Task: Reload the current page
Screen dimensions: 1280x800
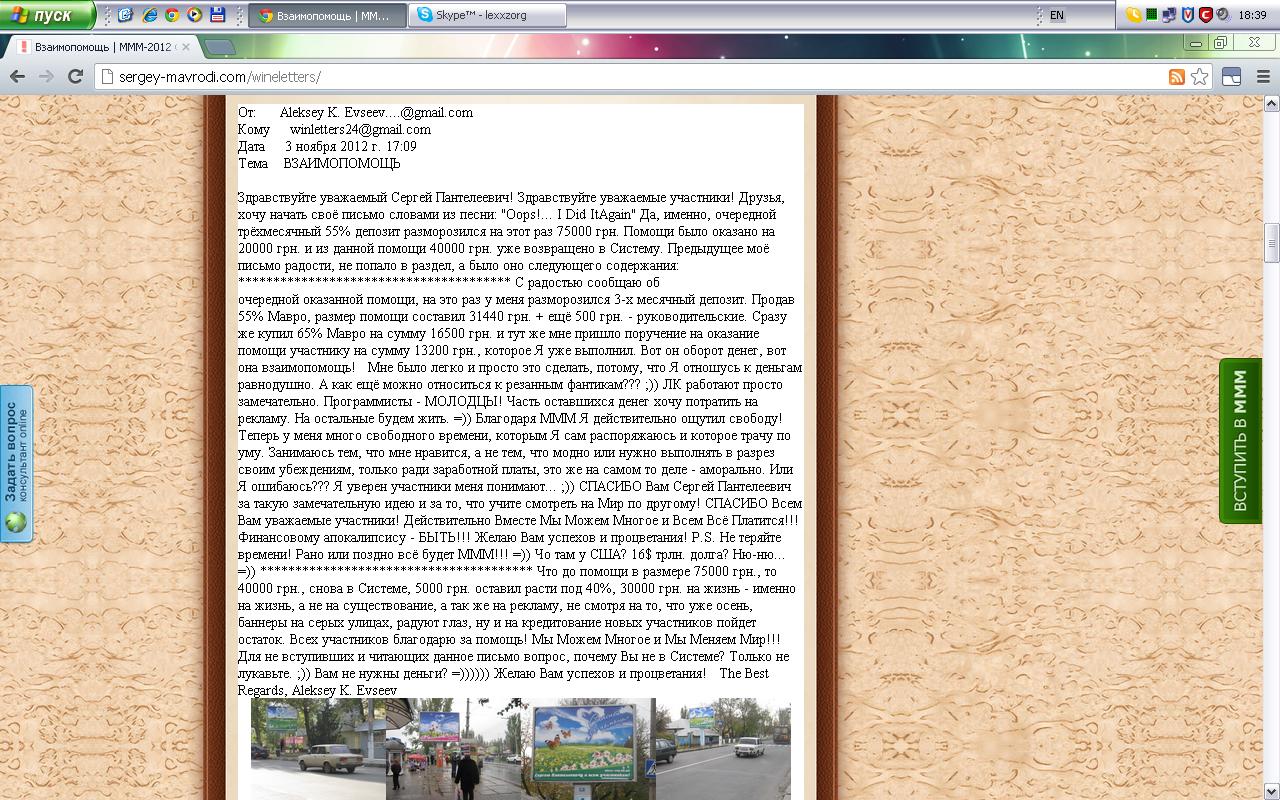Action: point(75,76)
